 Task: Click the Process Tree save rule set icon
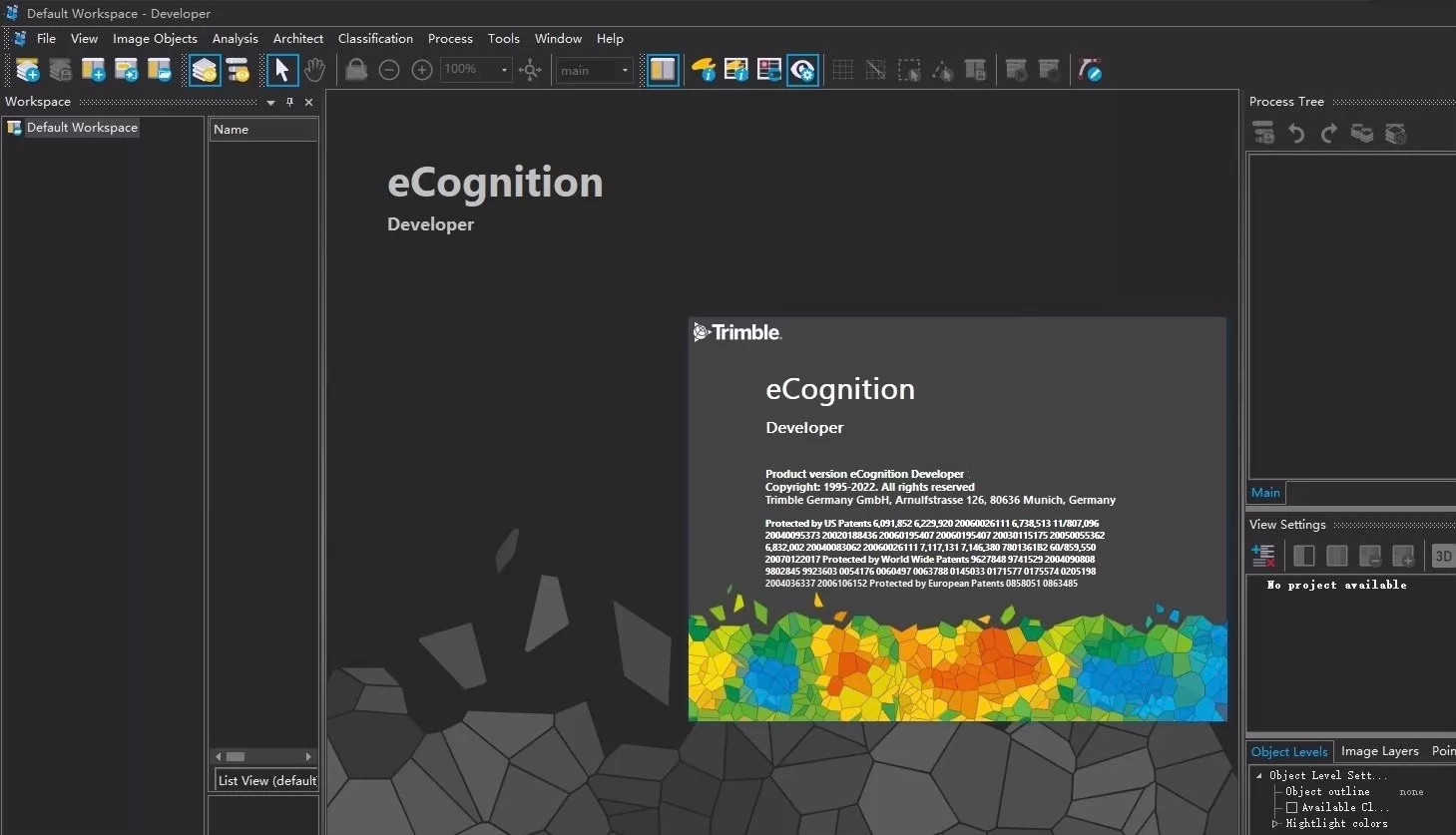click(x=1263, y=133)
